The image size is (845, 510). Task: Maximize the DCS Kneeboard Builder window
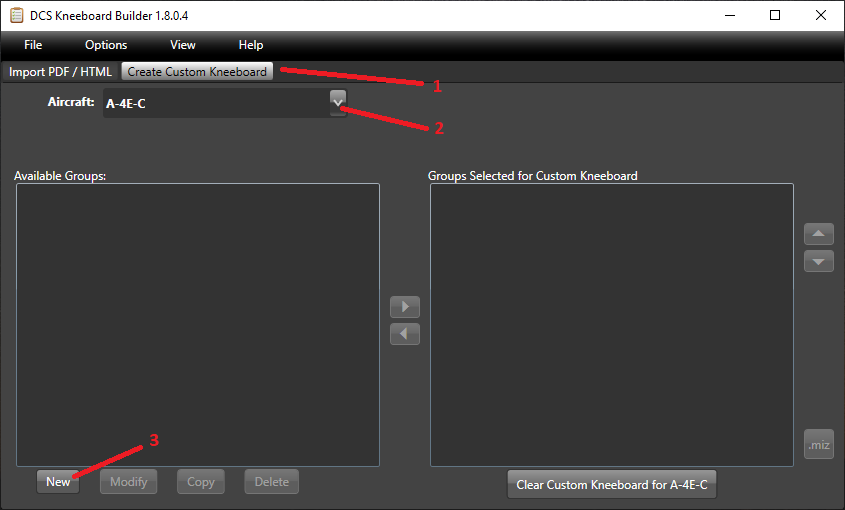[x=775, y=15]
